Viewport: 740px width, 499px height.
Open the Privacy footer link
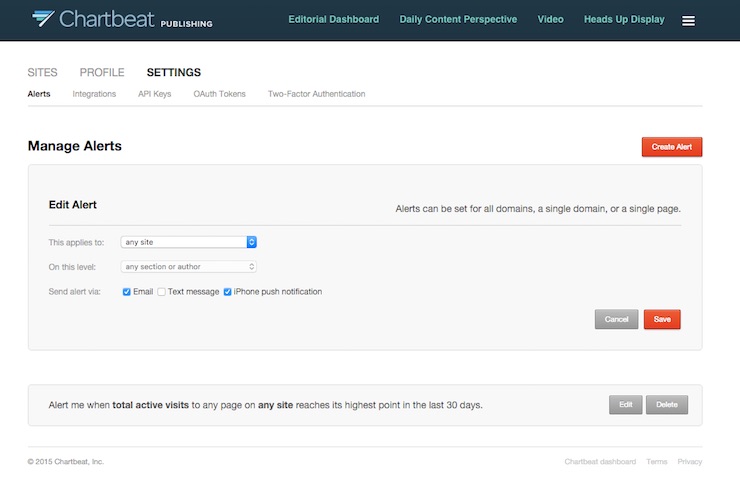click(690, 462)
